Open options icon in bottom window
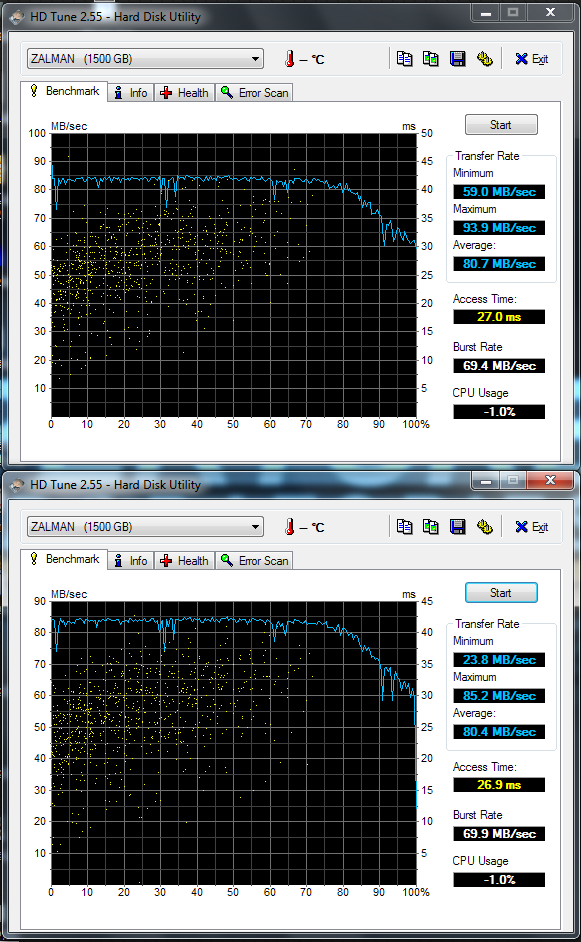The image size is (581, 942). pyautogui.click(x=484, y=527)
